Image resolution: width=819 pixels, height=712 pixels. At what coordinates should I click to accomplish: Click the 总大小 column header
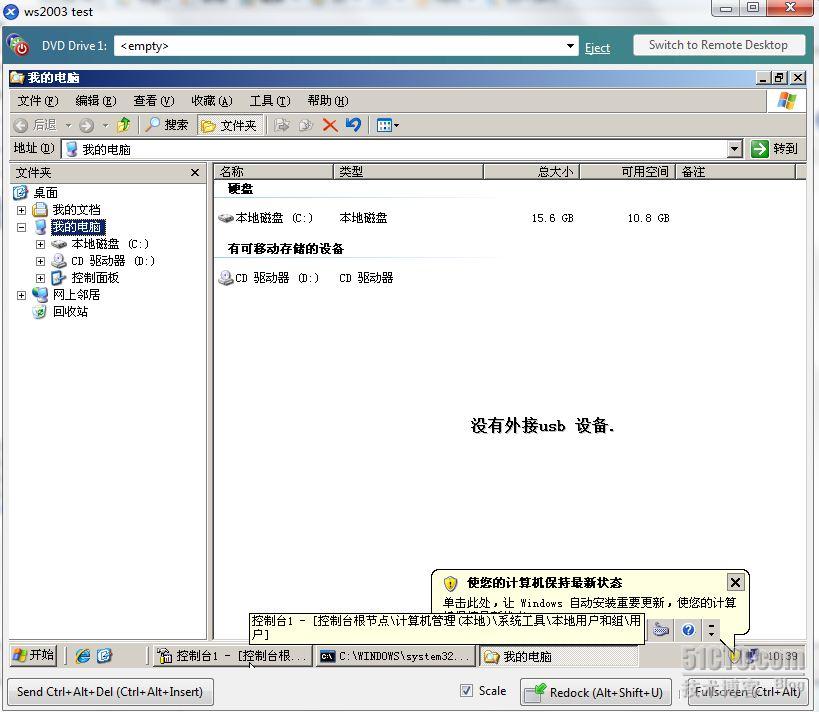coord(532,172)
